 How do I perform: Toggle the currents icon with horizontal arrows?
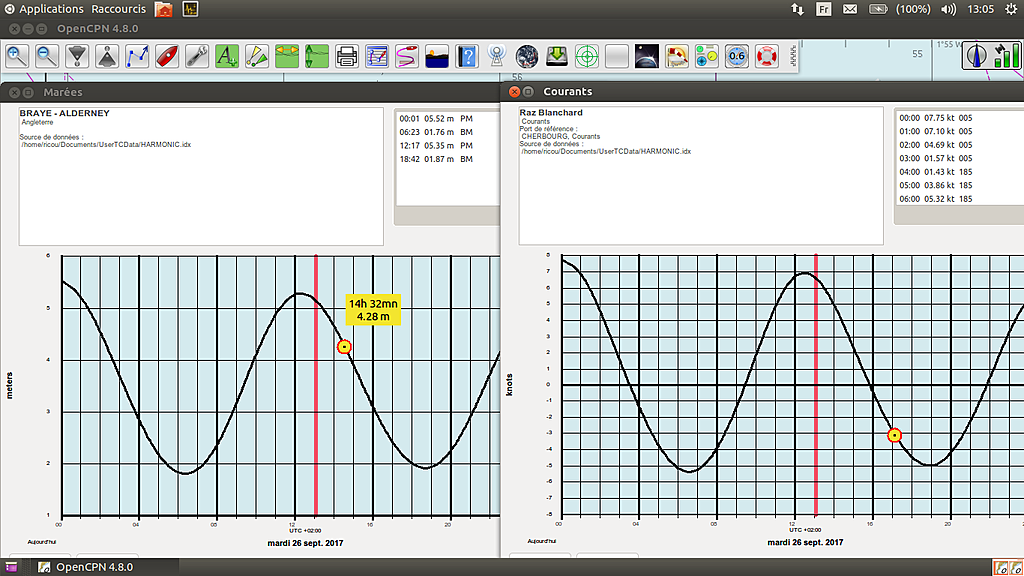click(x=287, y=56)
